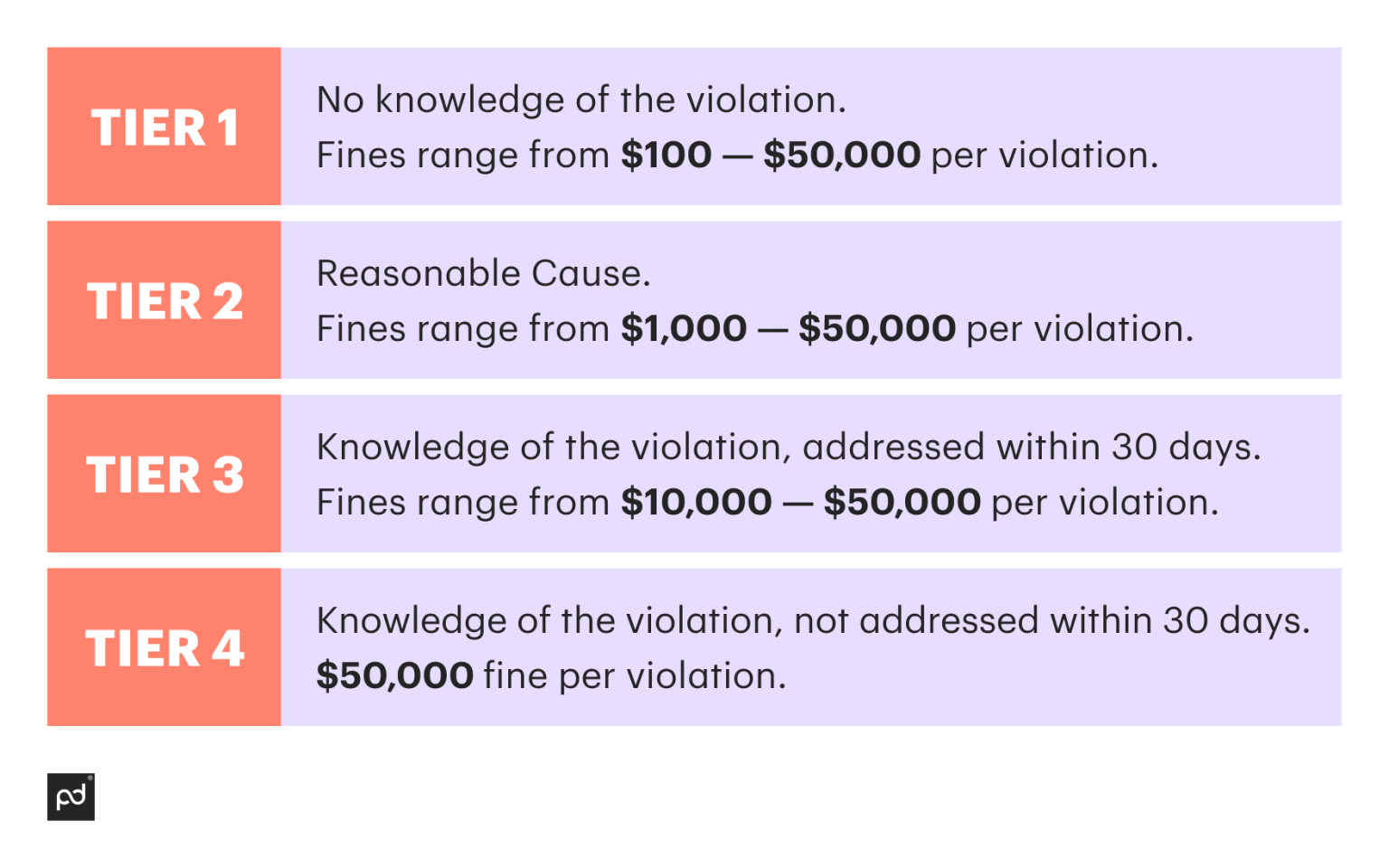The image size is (1389, 868).
Task: Select the TIER 2 label block
Action: [x=164, y=300]
